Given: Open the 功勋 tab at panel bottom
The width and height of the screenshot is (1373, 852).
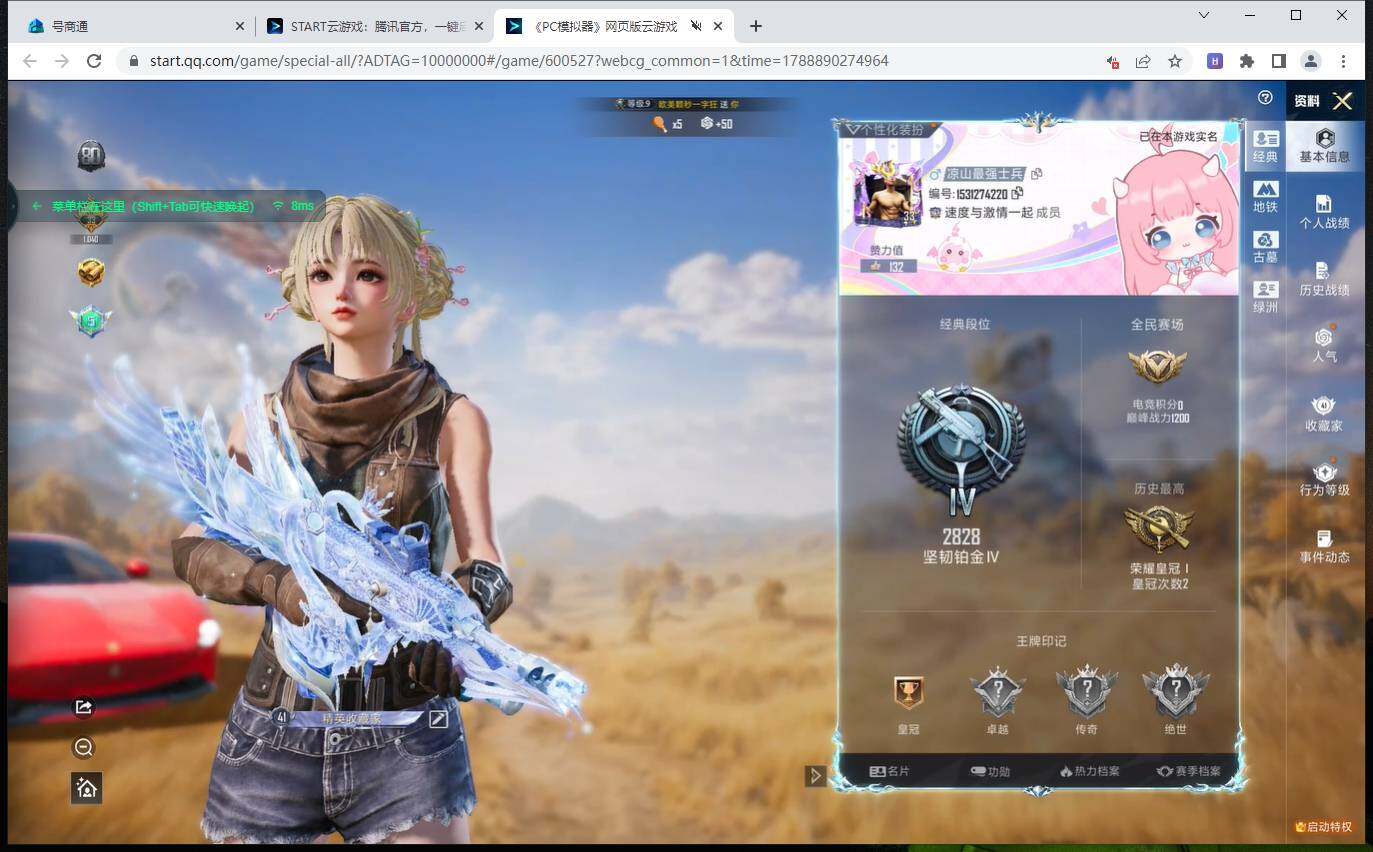Looking at the screenshot, I should coord(990,771).
